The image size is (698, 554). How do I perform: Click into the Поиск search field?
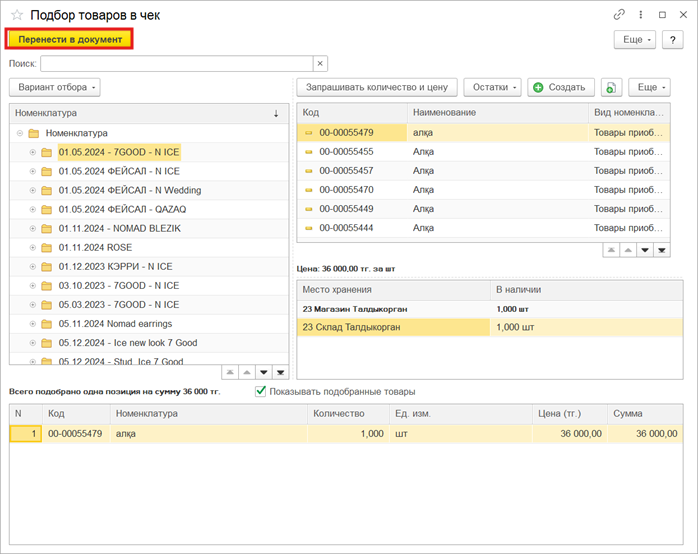pyautogui.click(x=177, y=64)
